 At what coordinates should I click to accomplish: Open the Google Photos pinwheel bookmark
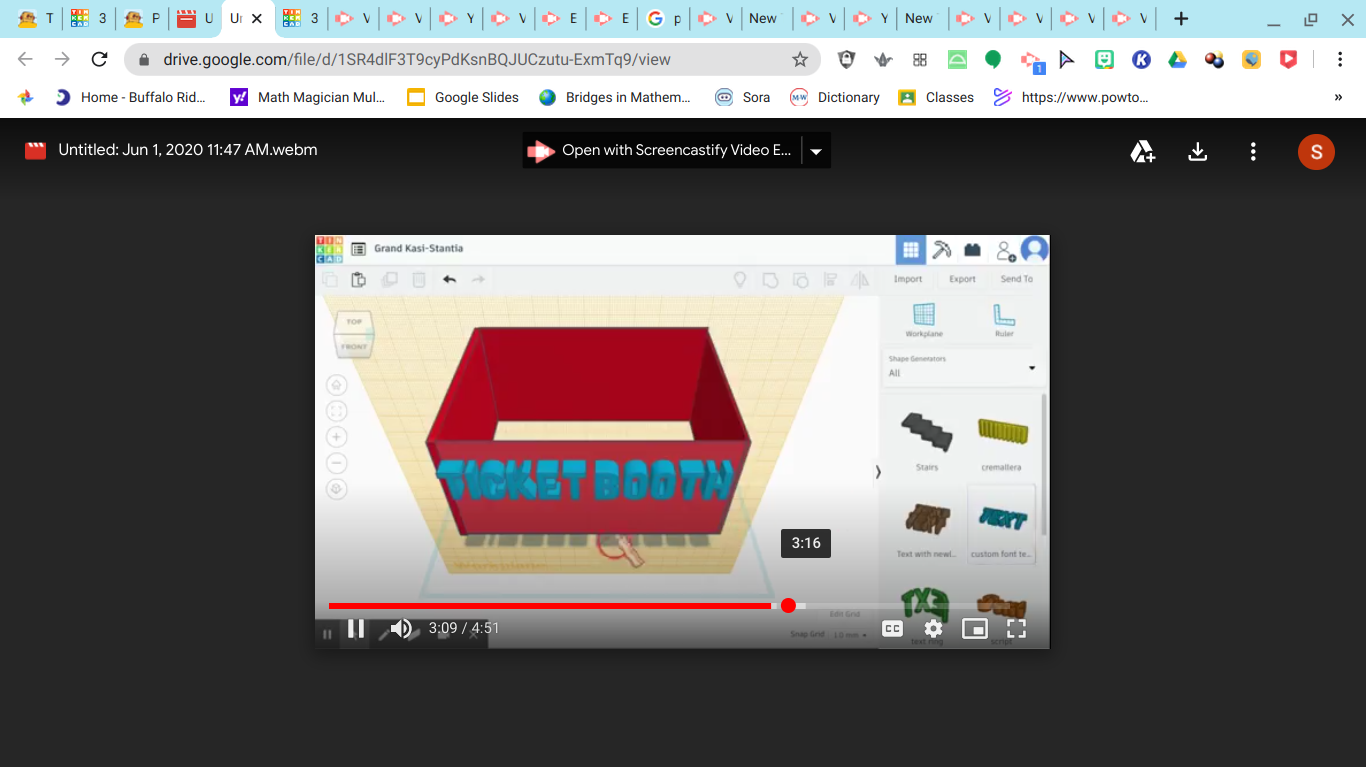(26, 97)
